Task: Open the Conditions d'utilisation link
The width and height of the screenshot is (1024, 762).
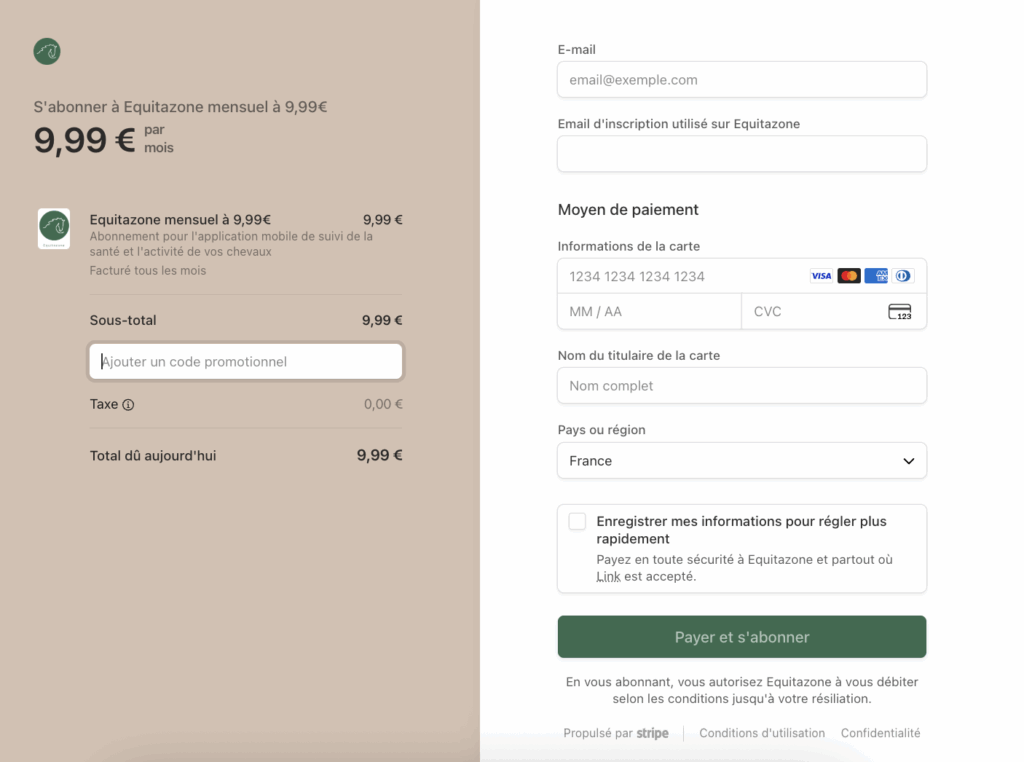Action: pos(762,733)
